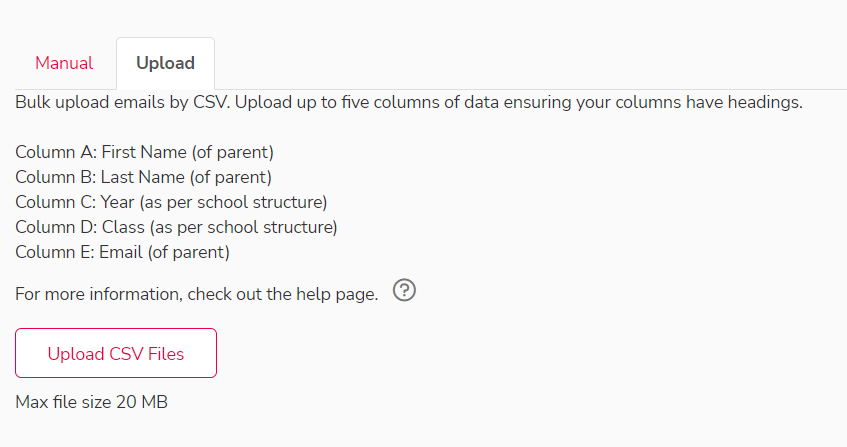
Task: Open the help page question mark icon
Action: (404, 290)
